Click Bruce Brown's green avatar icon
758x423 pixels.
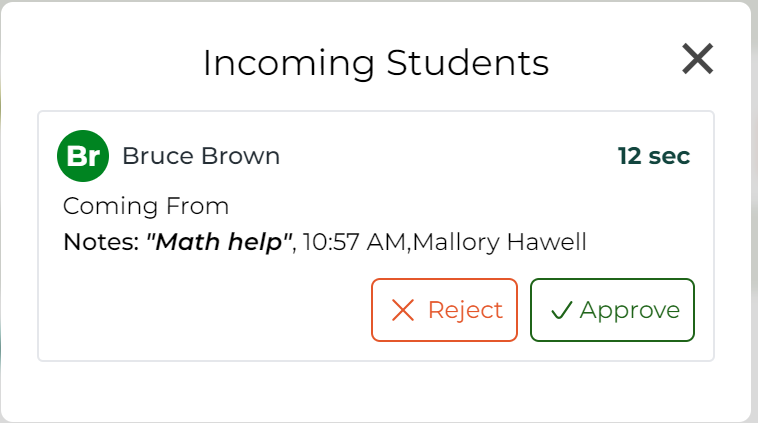[x=83, y=156]
